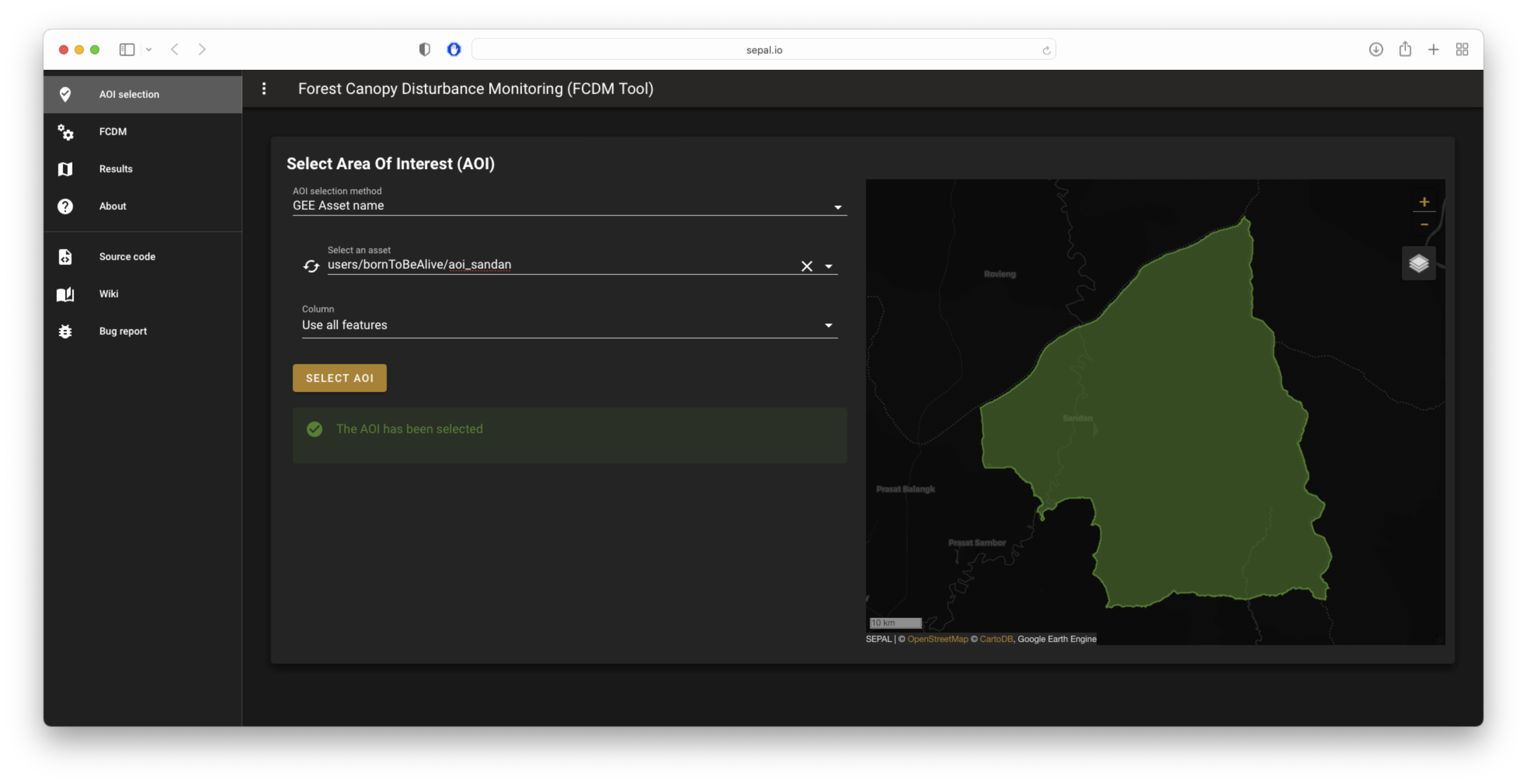Click the browser share icon
The height and width of the screenshot is (784, 1527).
1405,50
